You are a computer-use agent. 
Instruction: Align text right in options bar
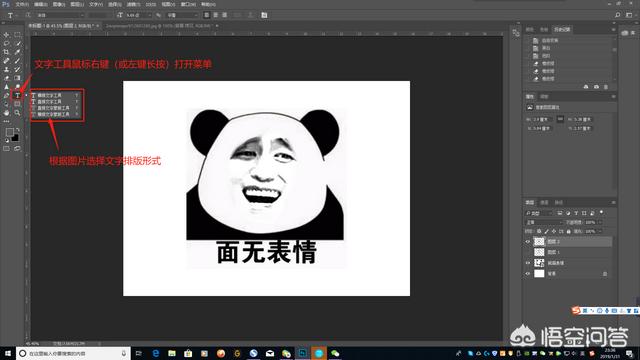224,15
